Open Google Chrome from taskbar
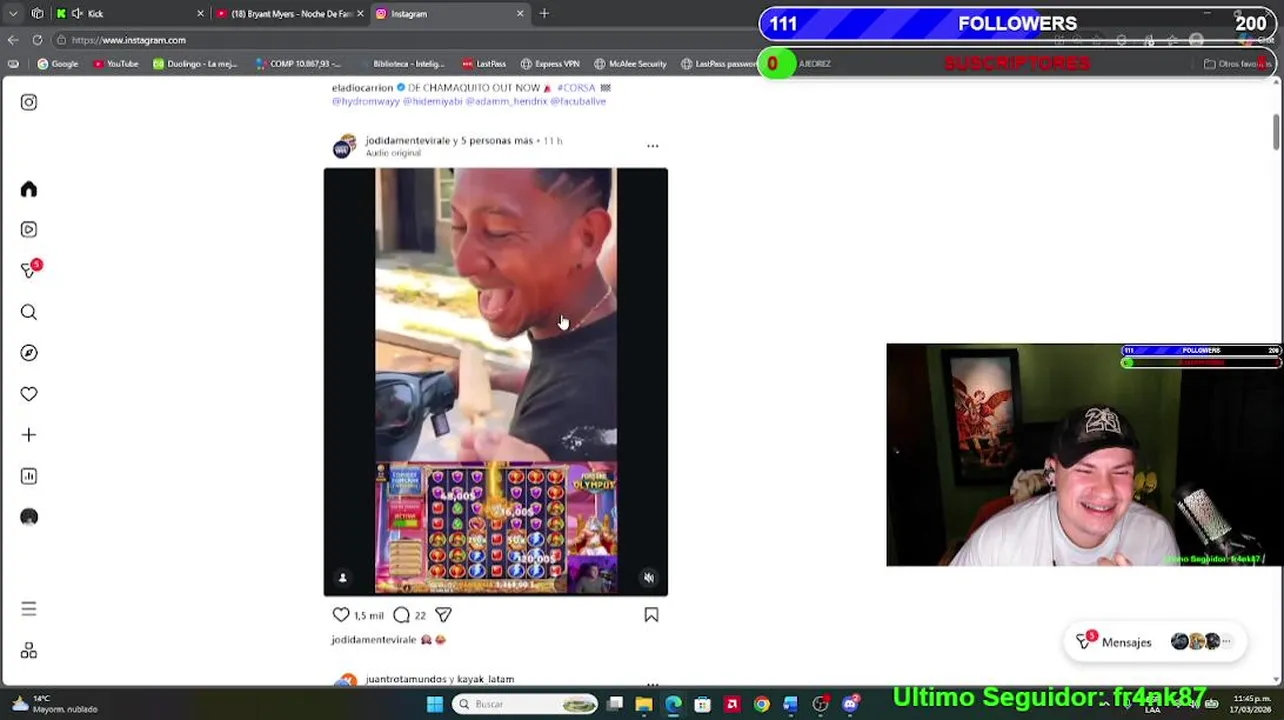Image resolution: width=1284 pixels, height=720 pixels. (761, 704)
